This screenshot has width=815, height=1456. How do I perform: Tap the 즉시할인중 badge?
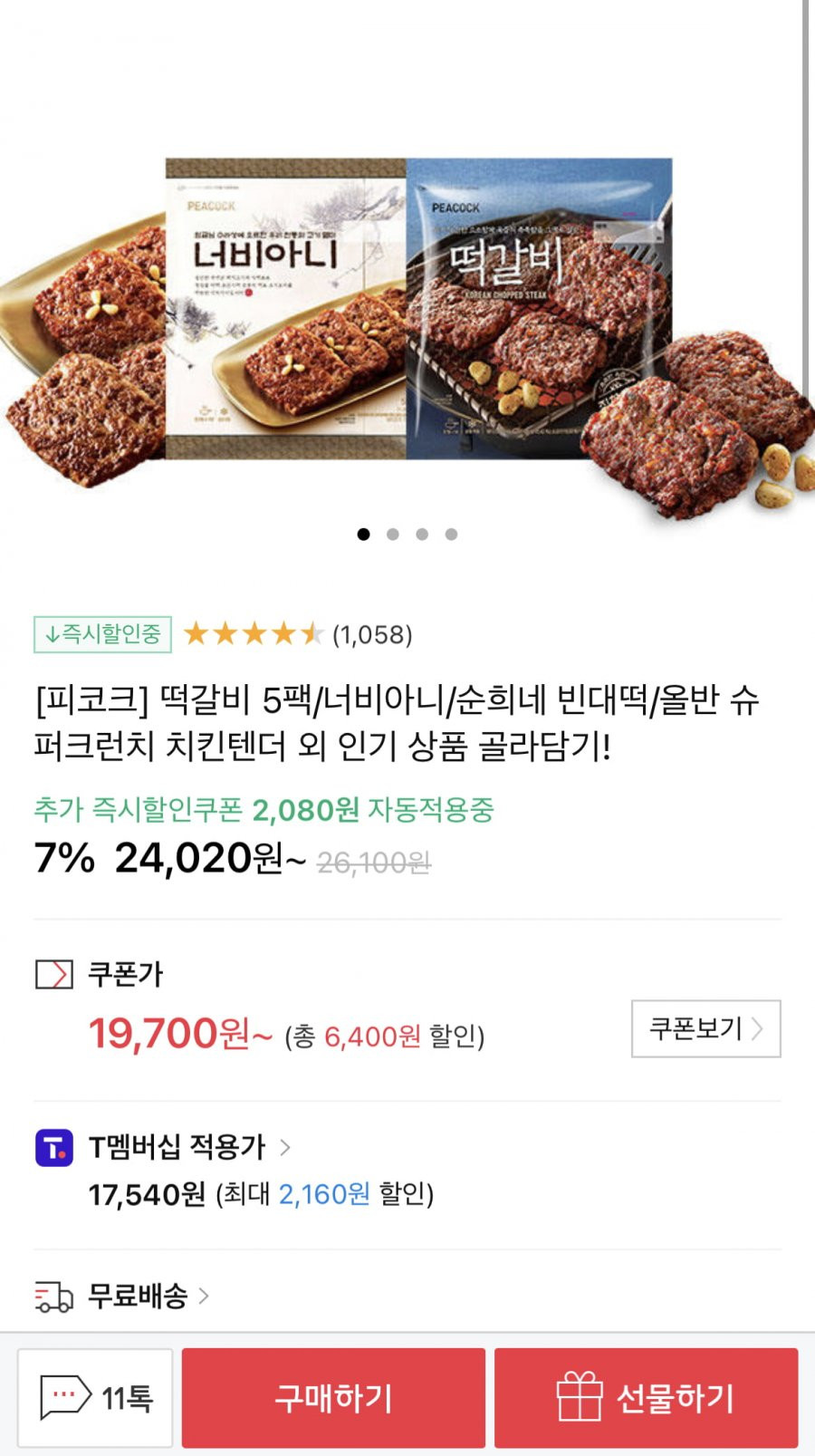(102, 633)
